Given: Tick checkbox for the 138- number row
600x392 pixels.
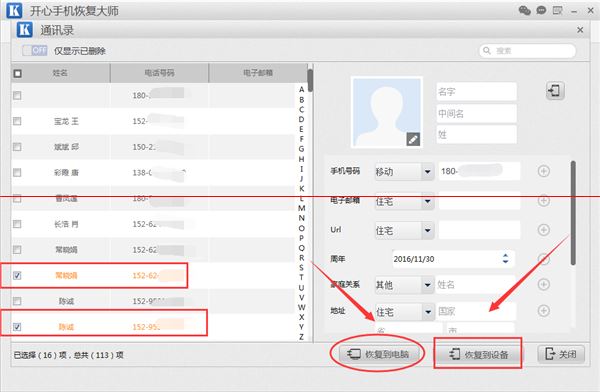Looking at the screenshot, I should click(17, 173).
